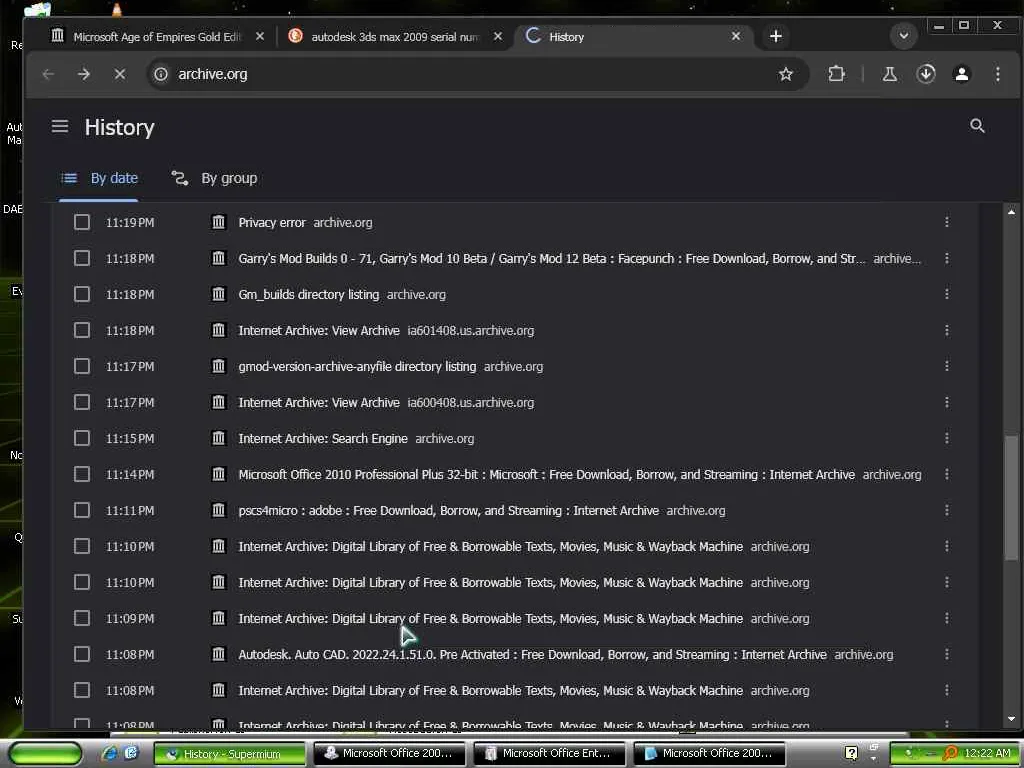The image size is (1024, 768).
Task: Open more actions for Gm_builds directory listing
Action: click(x=946, y=295)
